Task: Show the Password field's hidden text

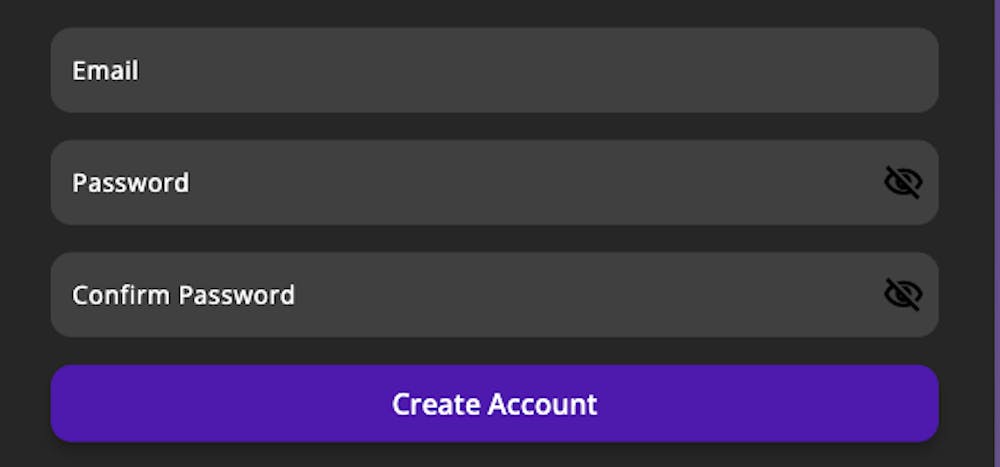Action: [903, 183]
